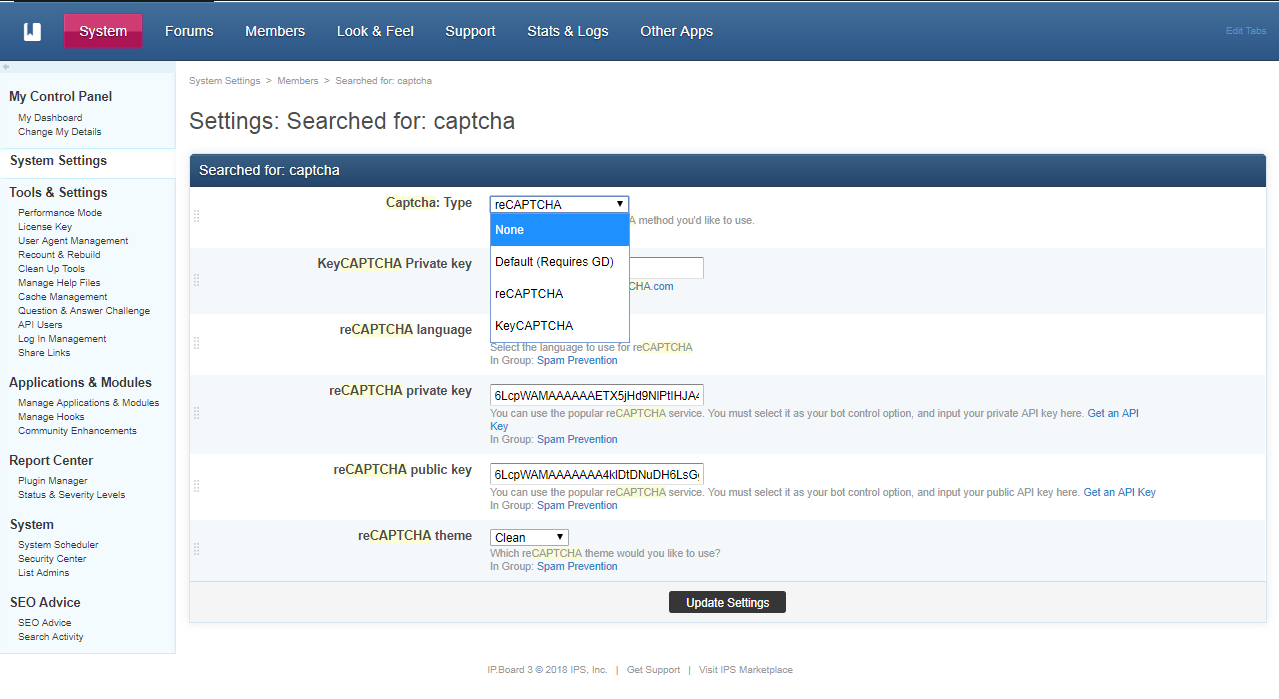This screenshot has height=699, width=1279.
Task: Open User Agent Management in the sidebar
Action: (73, 241)
